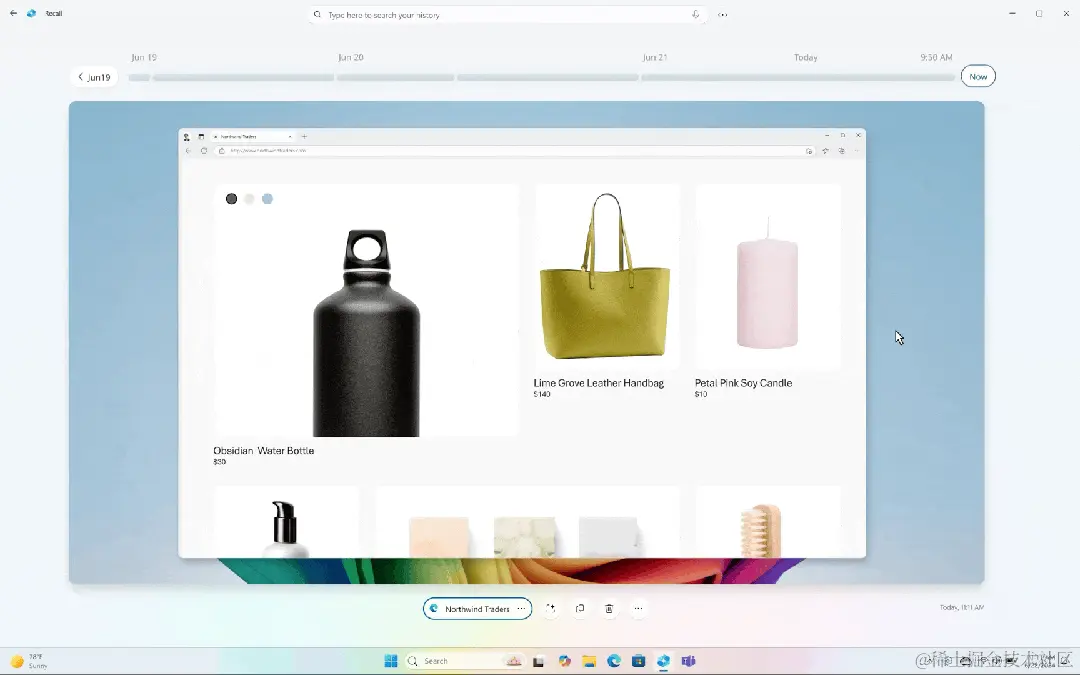Click the Petal Pink Soy Candle image
Image resolution: width=1080 pixels, height=675 pixels.
tap(768, 277)
